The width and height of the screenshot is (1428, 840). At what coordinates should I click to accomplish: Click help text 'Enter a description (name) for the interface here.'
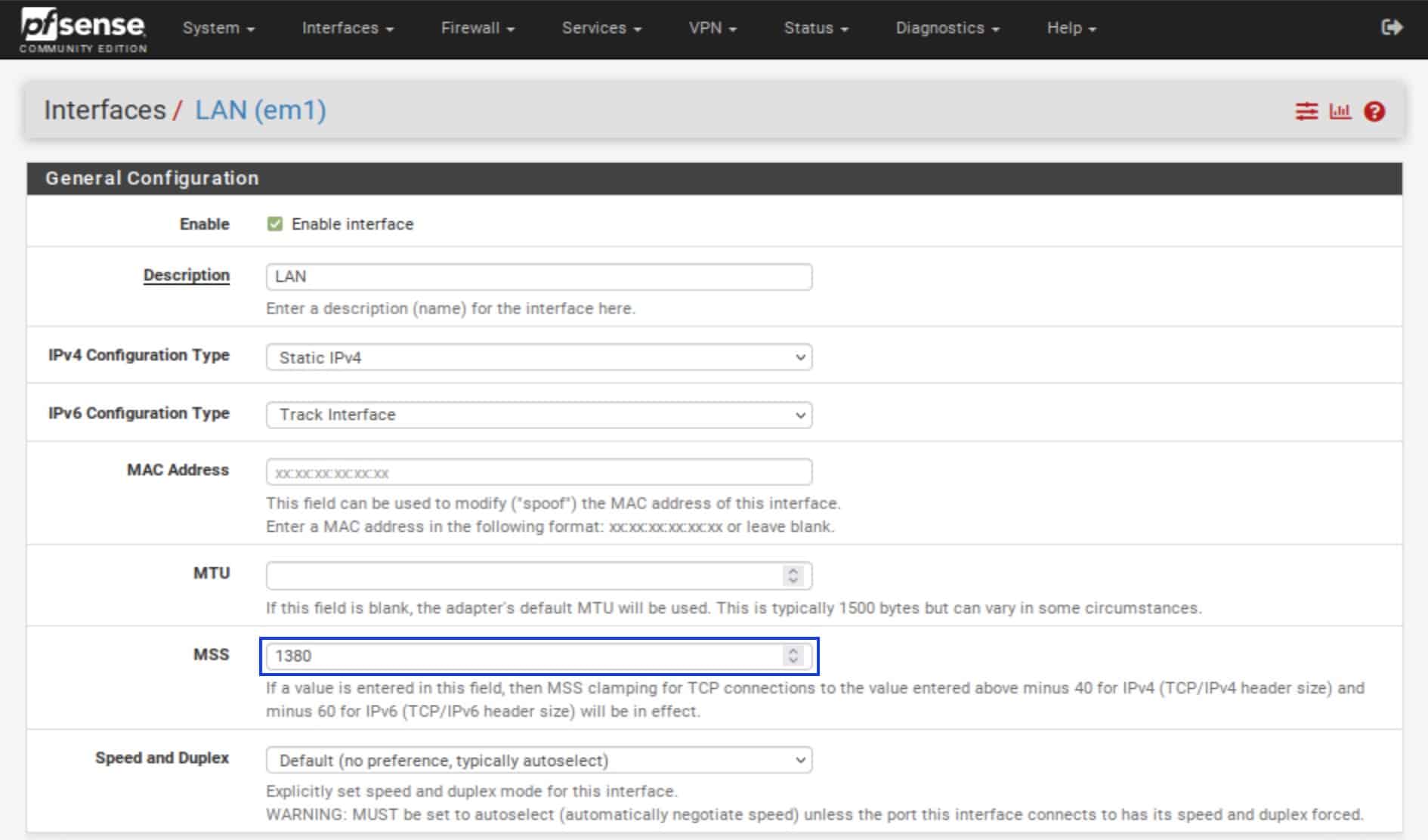coord(450,308)
